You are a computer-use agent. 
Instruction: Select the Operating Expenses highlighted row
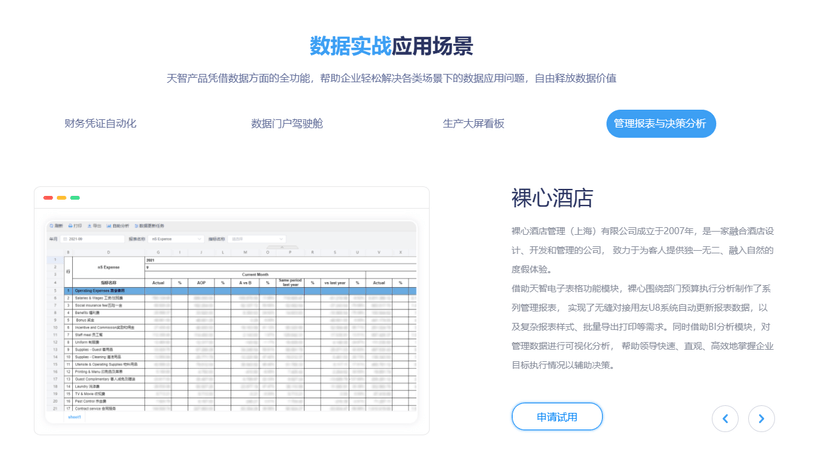point(240,290)
